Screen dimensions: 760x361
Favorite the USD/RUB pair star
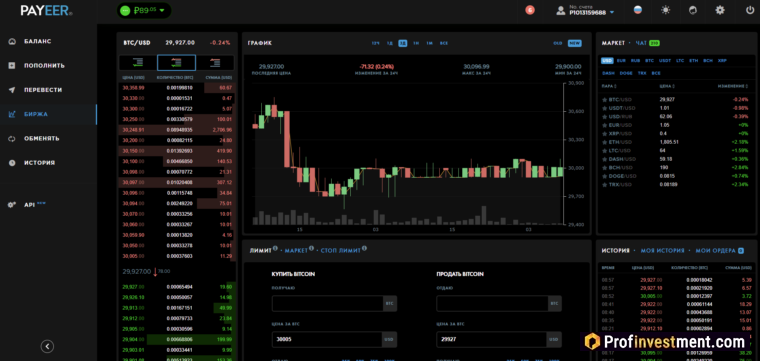(604, 116)
